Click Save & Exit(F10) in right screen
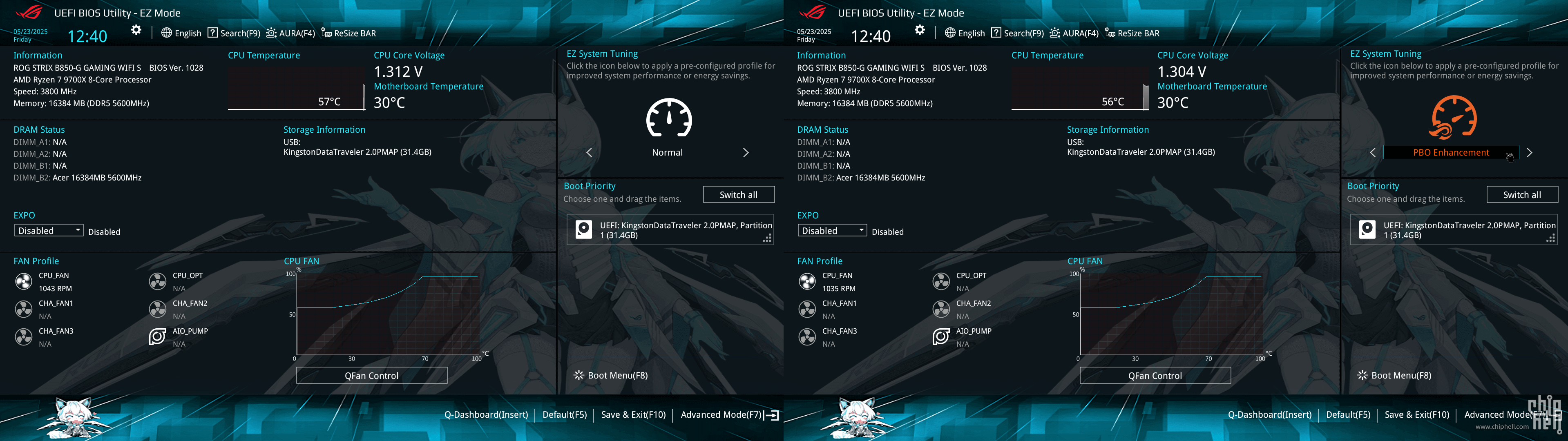The image size is (1568, 441). 1416,415
